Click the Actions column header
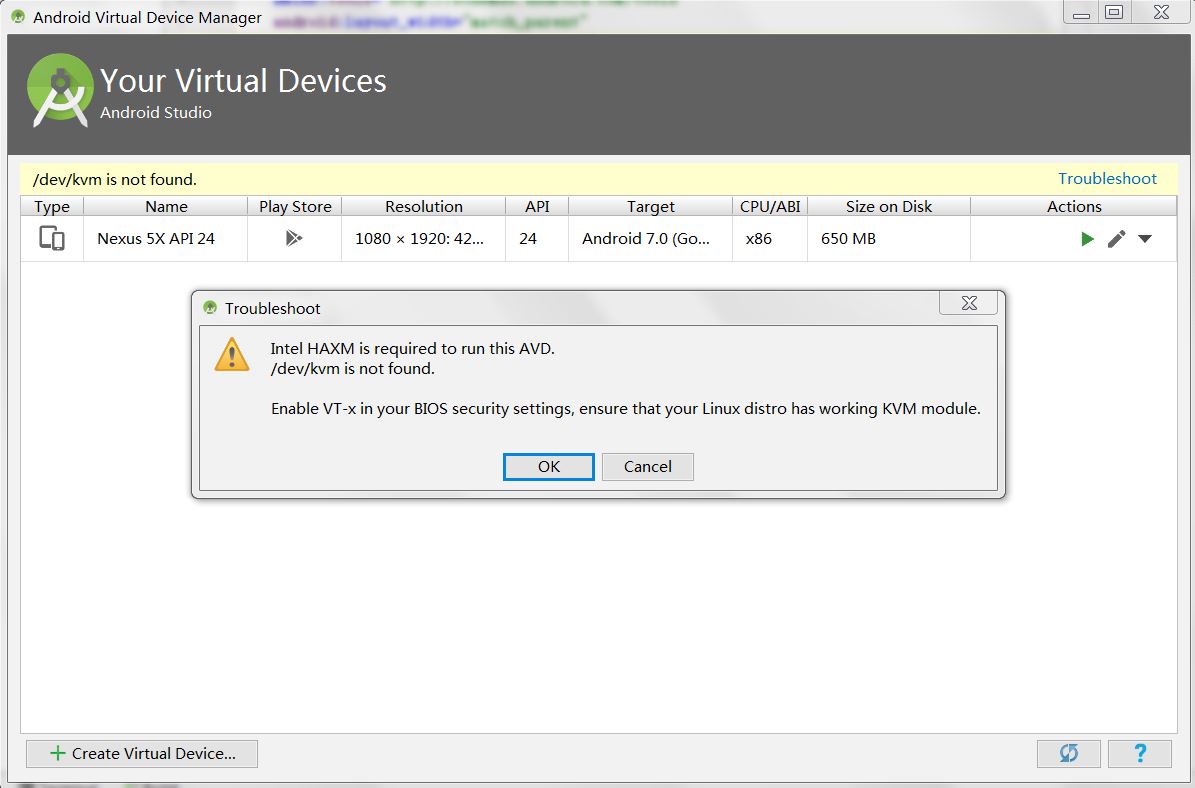 [1074, 207]
